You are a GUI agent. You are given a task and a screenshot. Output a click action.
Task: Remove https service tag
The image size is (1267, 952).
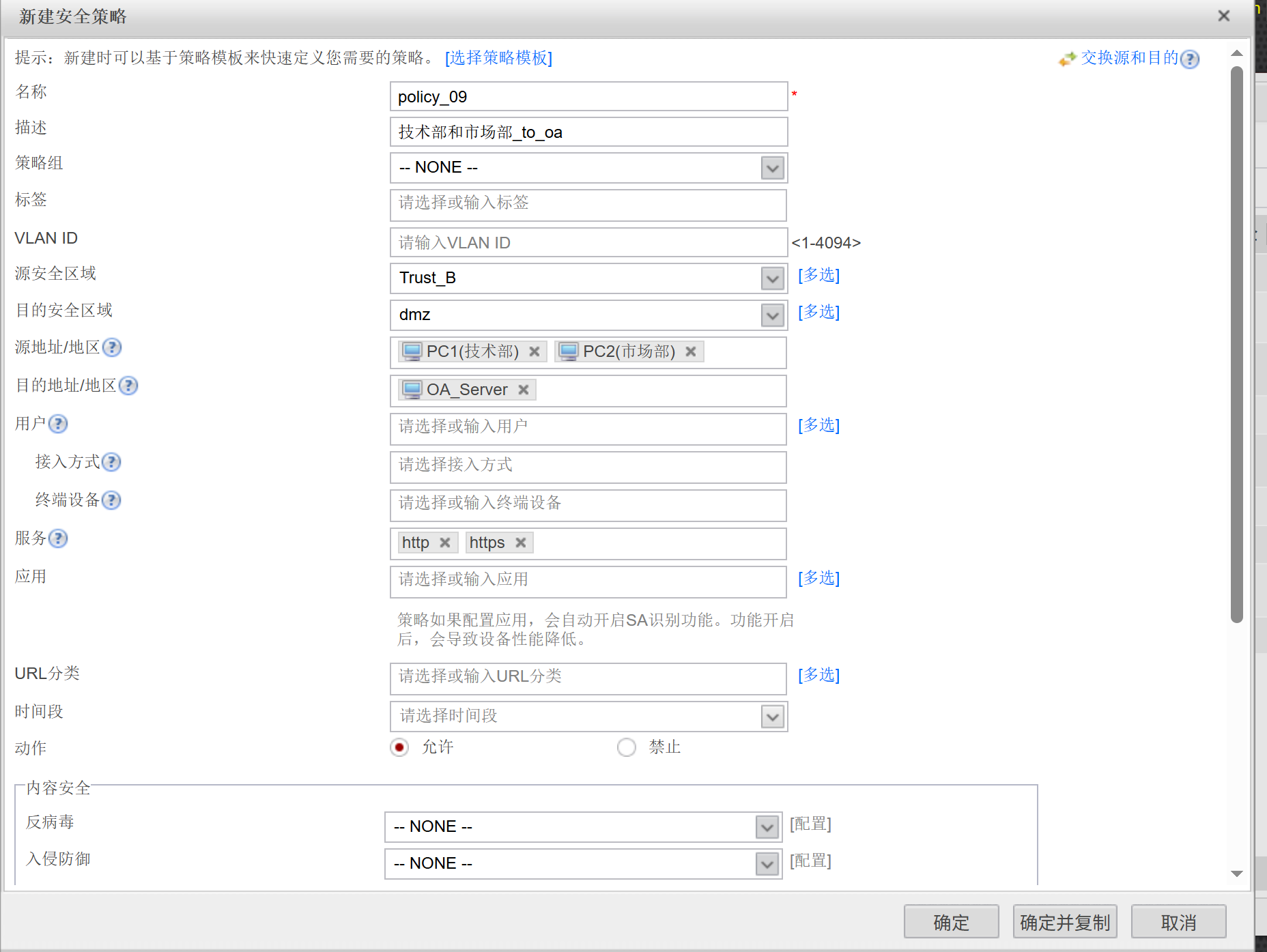pos(521,543)
